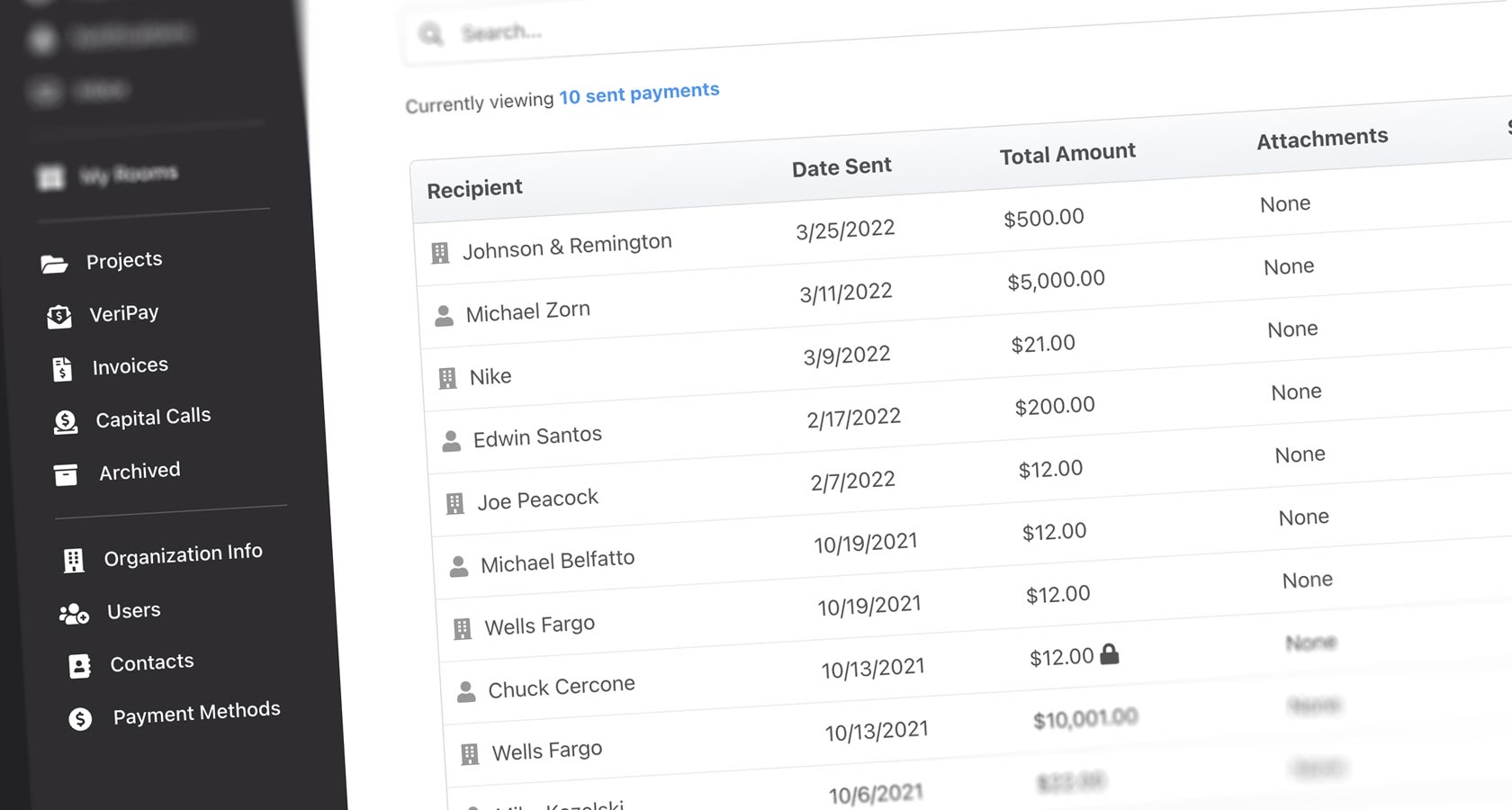The image size is (1512, 810).
Task: Open Organization Info from the sidebar
Action: (183, 554)
